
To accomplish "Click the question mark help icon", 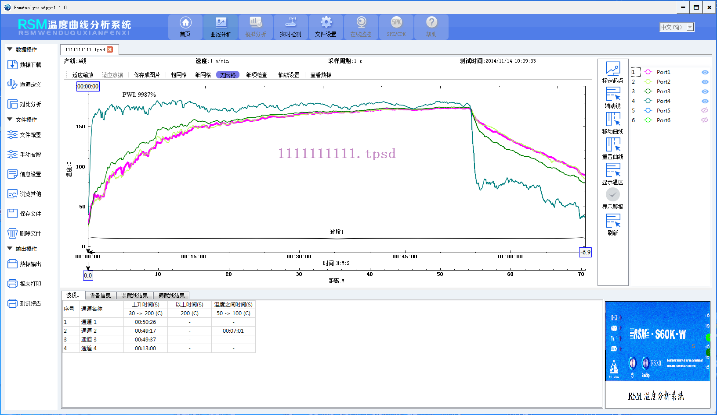I will click(432, 24).
